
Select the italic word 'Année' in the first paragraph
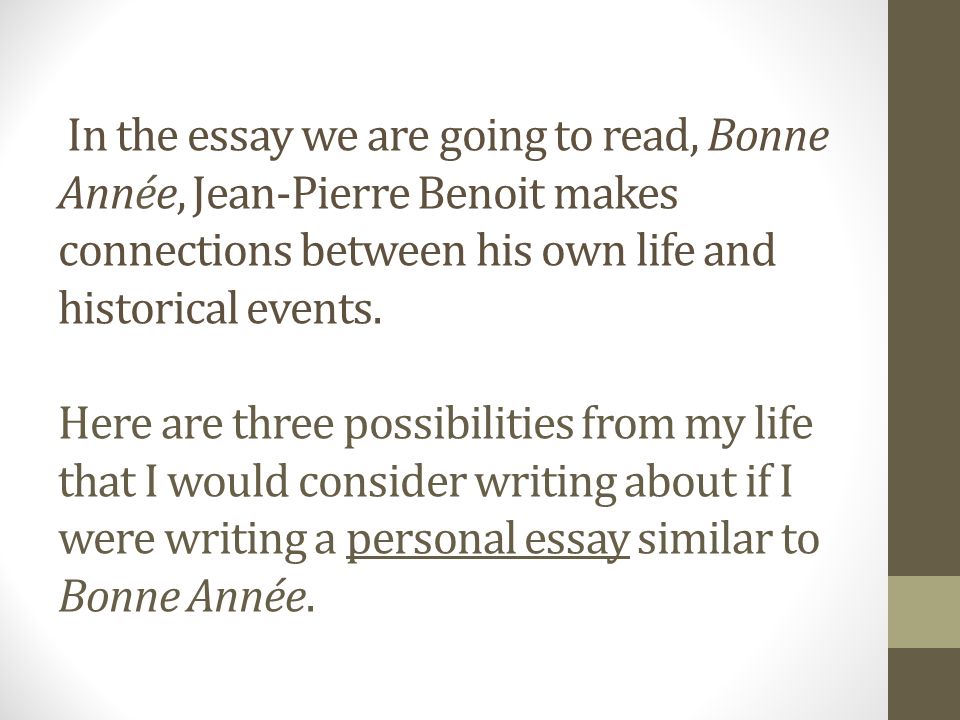pyautogui.click(x=118, y=192)
